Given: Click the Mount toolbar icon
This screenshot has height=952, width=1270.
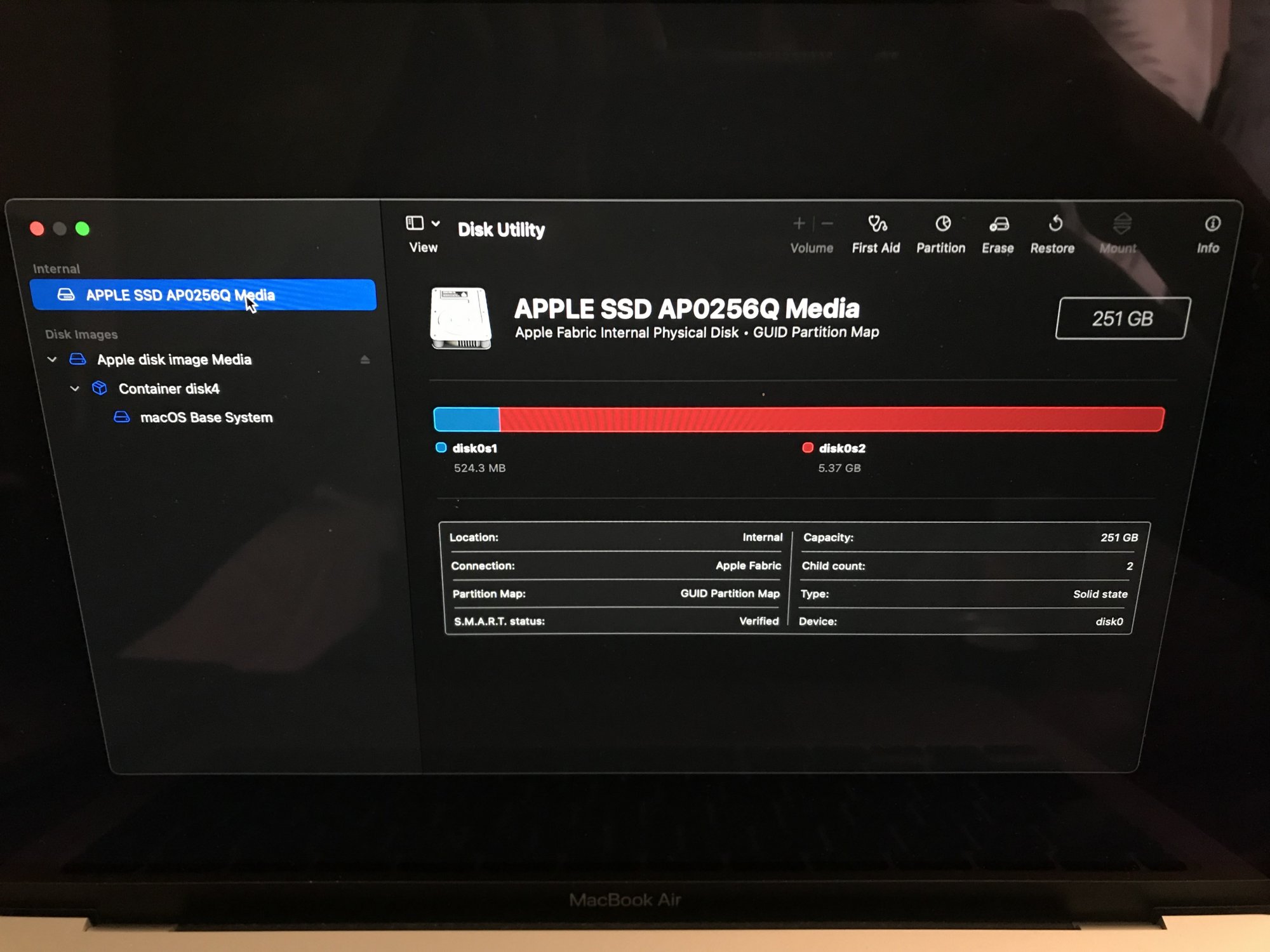Looking at the screenshot, I should tap(1121, 224).
